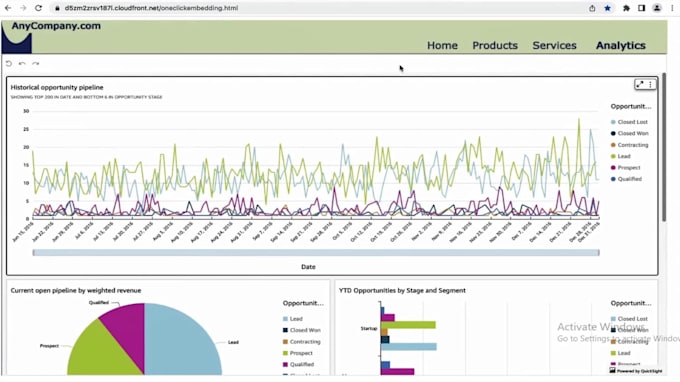Click the dashboard vertical scrollbar
This screenshot has height=382, width=680.
pyautogui.click(x=664, y=147)
